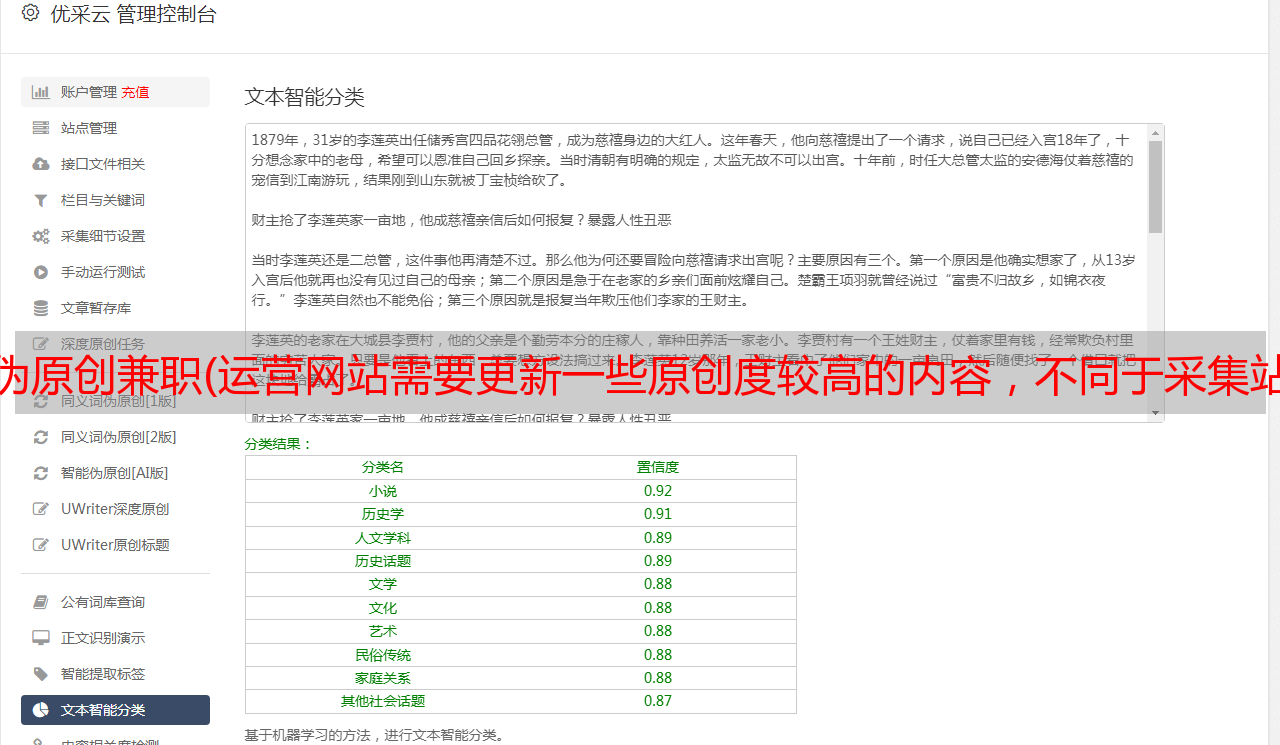Viewport: 1280px width, 745px height.
Task: Click the refresh icon for 同义词伪原创[2版]
Action: [x=41, y=437]
